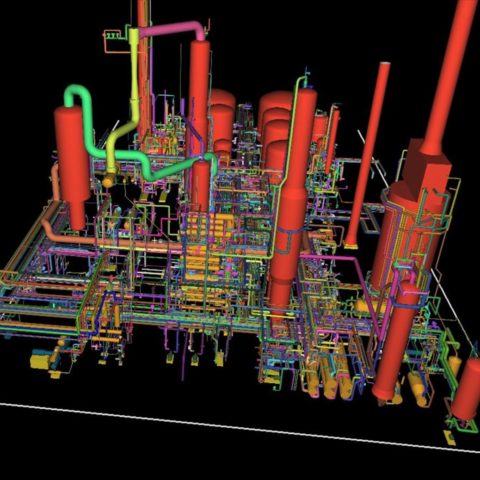
Task: Click the white ground boundary line
Action: click(240, 428)
